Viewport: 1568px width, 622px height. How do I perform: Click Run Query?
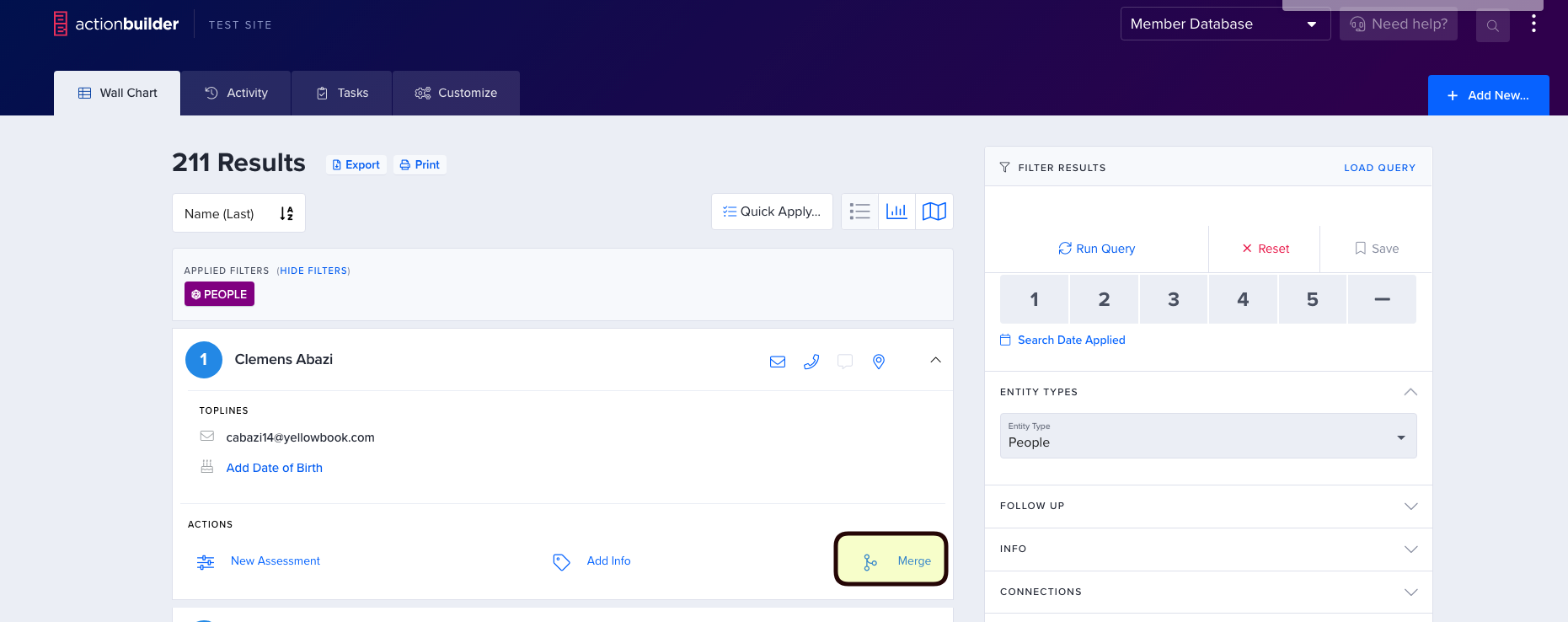tap(1096, 249)
